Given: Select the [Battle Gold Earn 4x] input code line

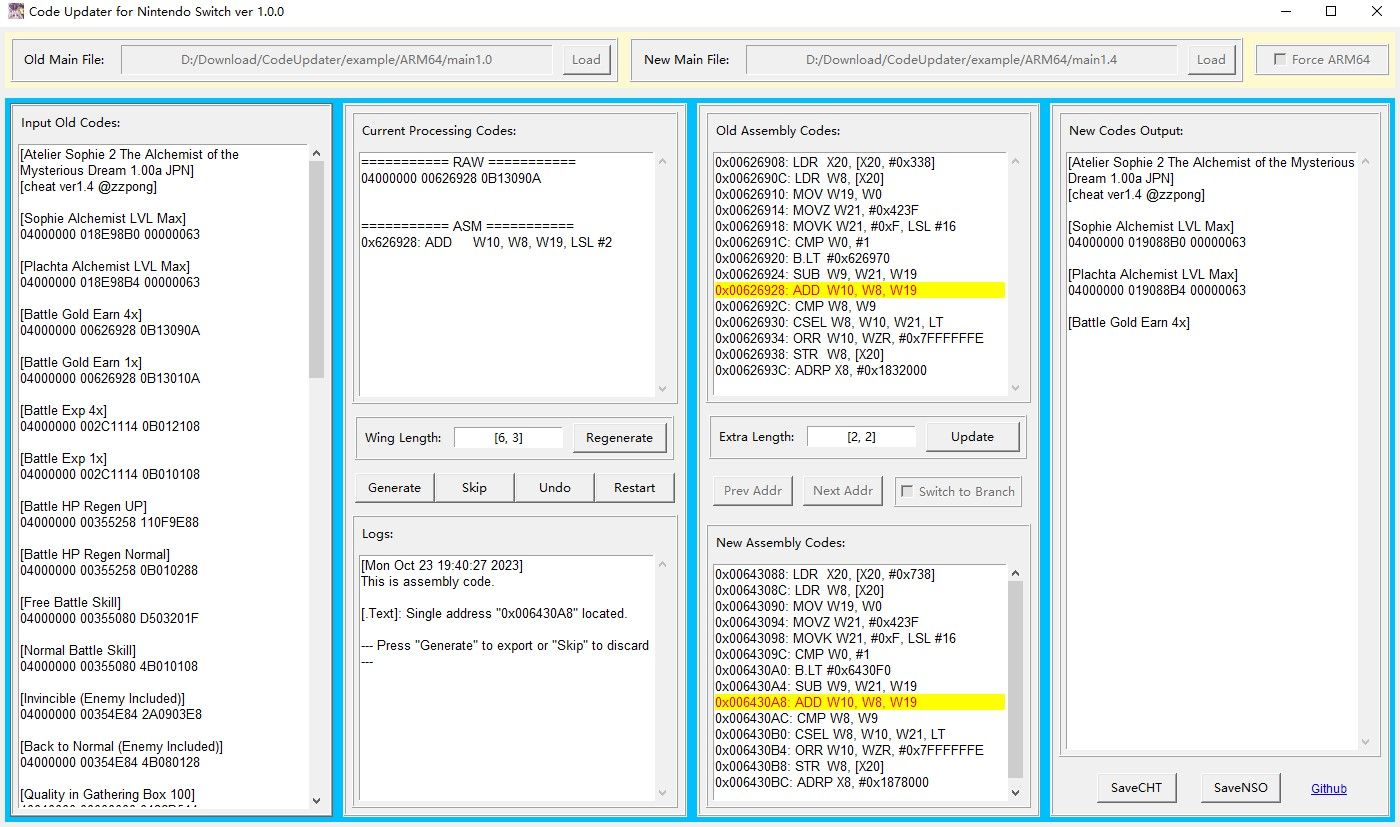Looking at the screenshot, I should [x=81, y=314].
